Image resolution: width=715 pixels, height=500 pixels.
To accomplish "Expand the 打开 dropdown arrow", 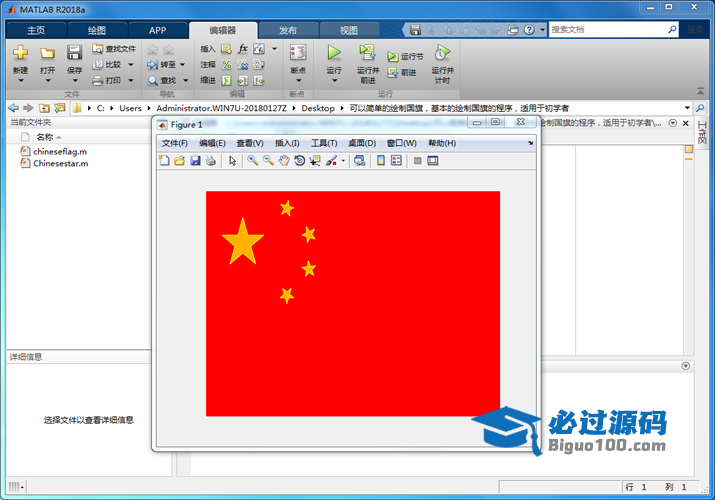I will pos(47,81).
